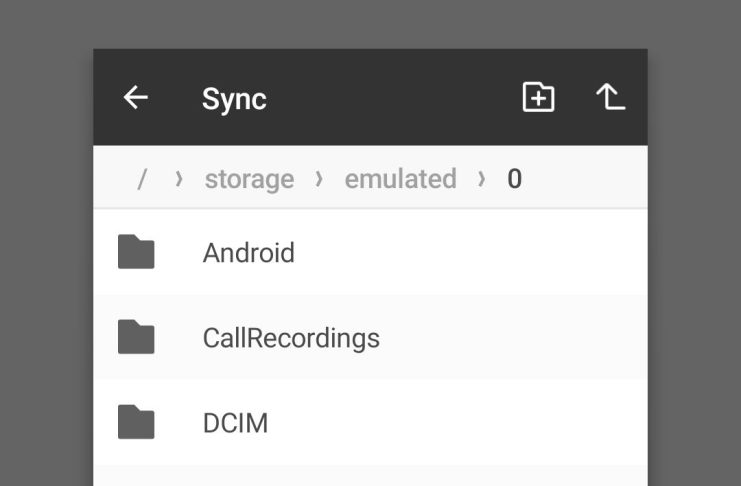This screenshot has width=741, height=486.
Task: Select current folder '0' in breadcrumb
Action: (x=514, y=179)
